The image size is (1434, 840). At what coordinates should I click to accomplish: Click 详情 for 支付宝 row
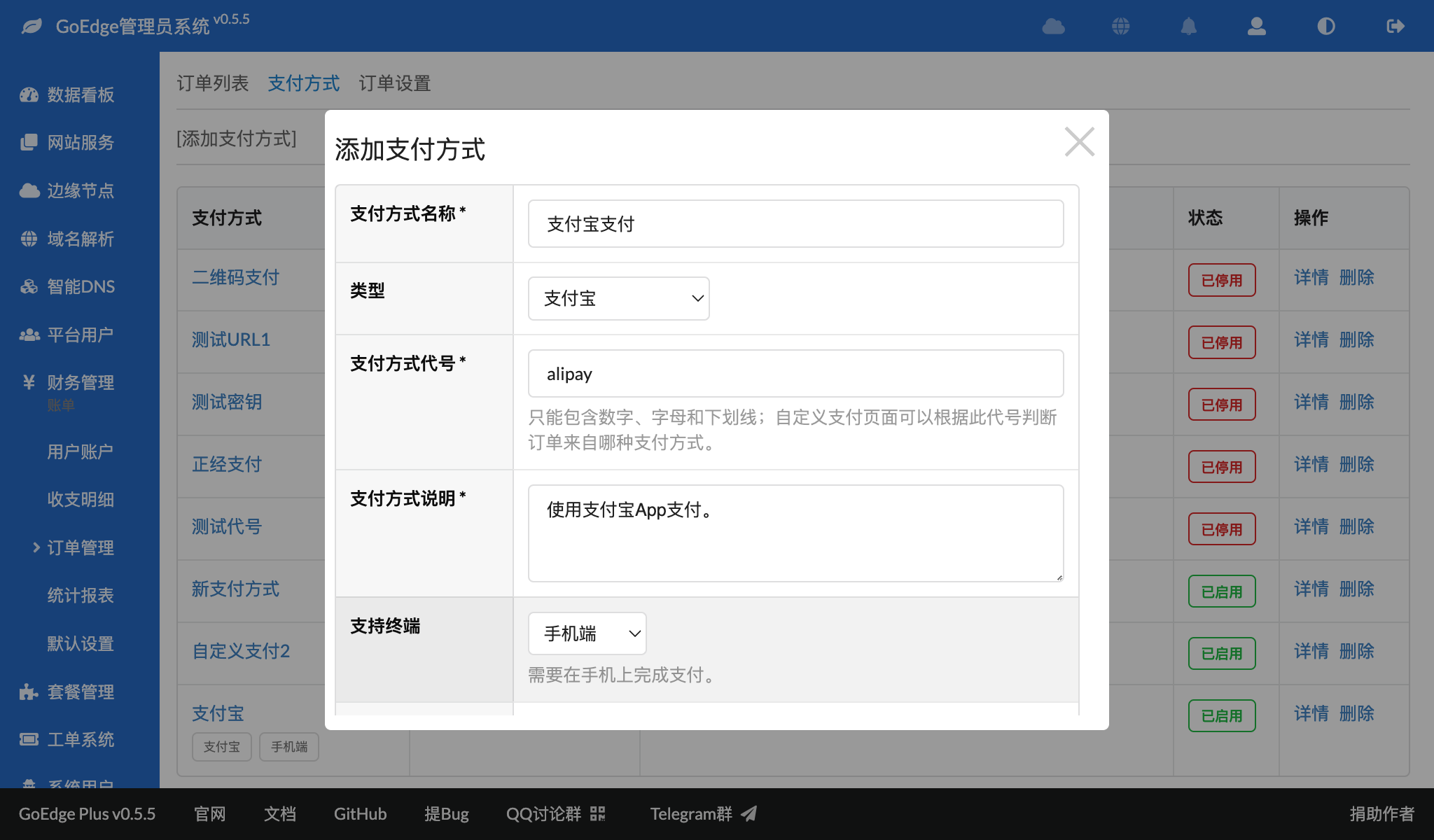[1311, 713]
